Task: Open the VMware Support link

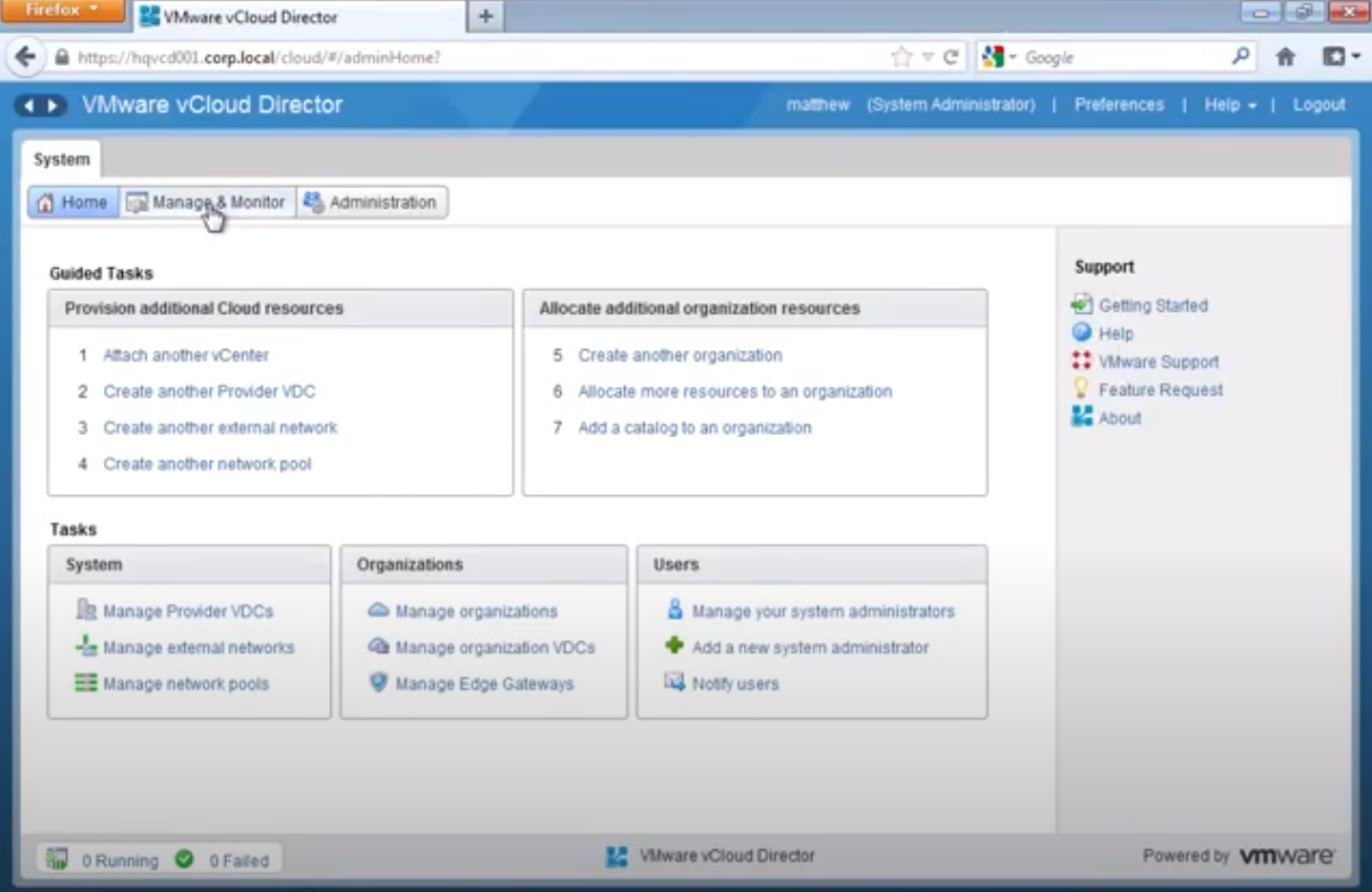Action: pyautogui.click(x=1158, y=362)
